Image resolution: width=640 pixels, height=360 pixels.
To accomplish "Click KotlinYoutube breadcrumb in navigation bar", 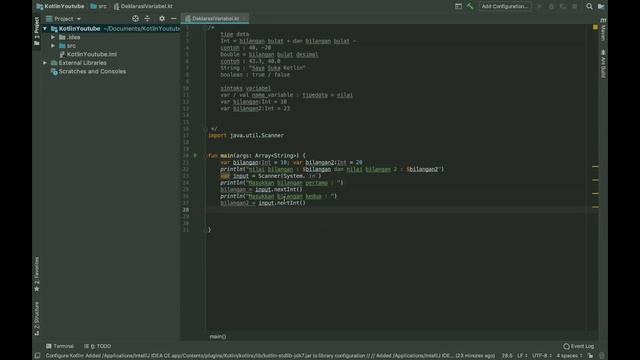I will coord(60,6).
